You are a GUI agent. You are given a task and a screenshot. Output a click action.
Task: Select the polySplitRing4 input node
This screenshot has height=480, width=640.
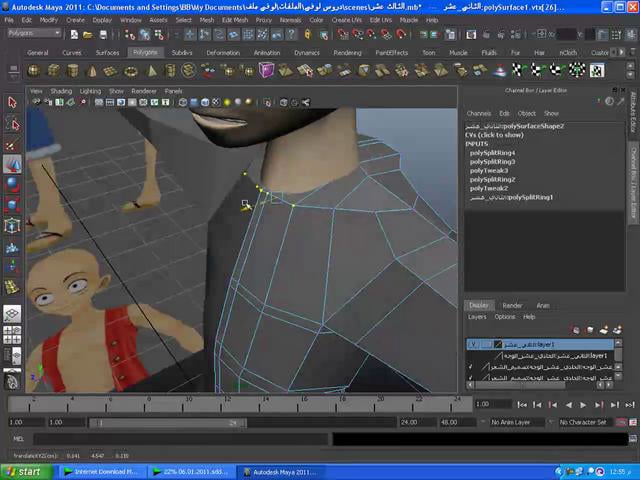[x=492, y=153]
